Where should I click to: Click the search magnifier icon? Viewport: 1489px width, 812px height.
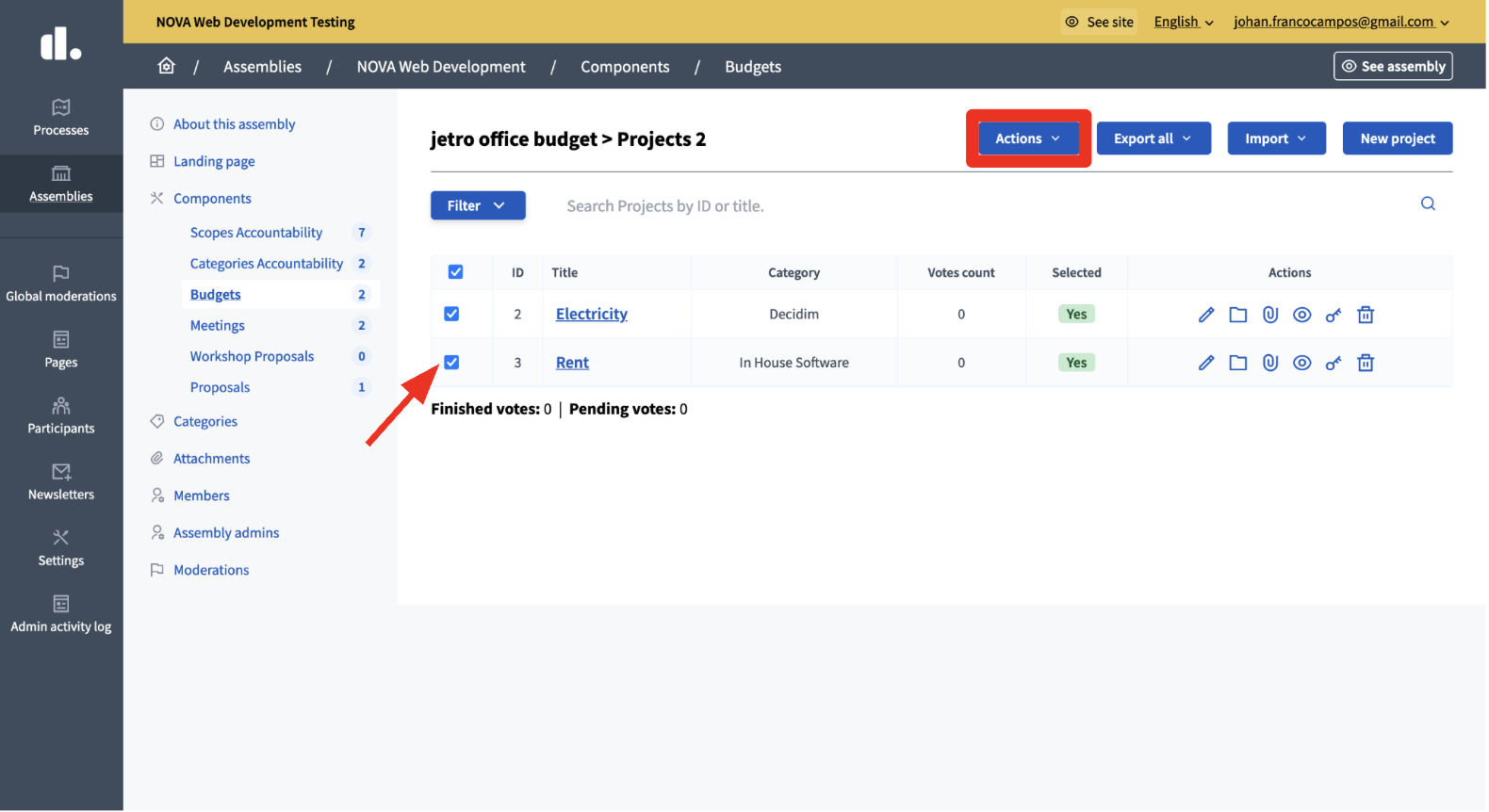[1428, 204]
